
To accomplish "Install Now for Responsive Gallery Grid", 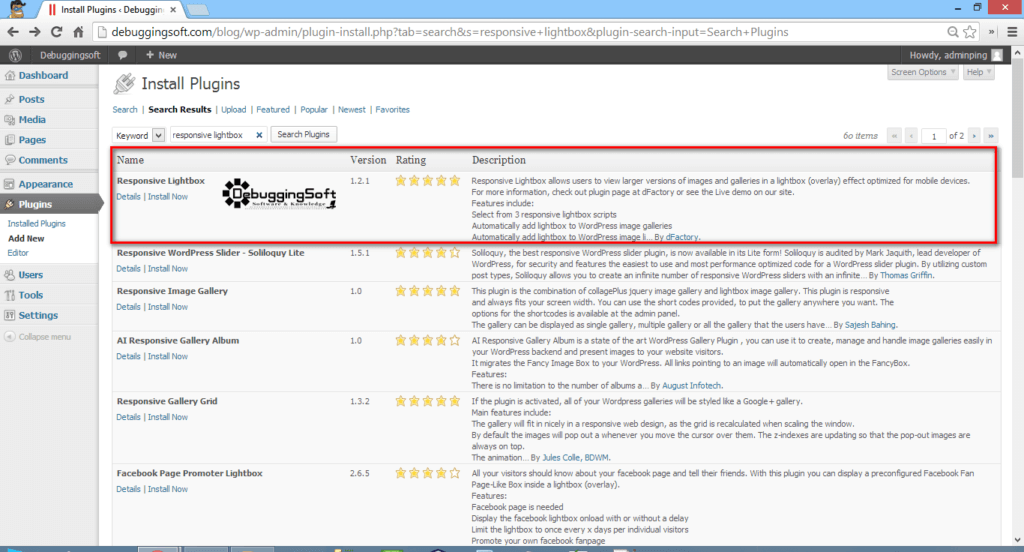I will coord(168,417).
